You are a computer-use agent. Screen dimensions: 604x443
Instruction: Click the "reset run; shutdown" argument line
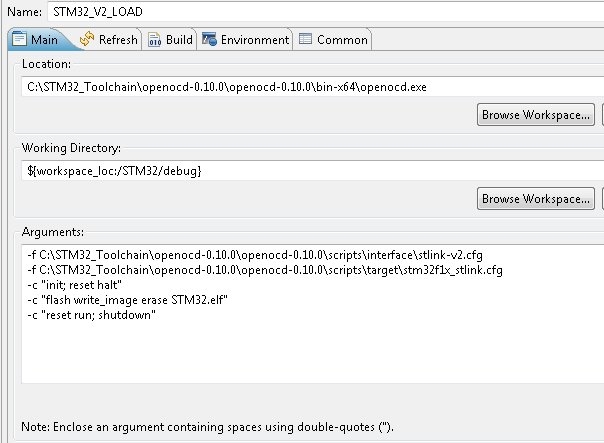pos(91,315)
